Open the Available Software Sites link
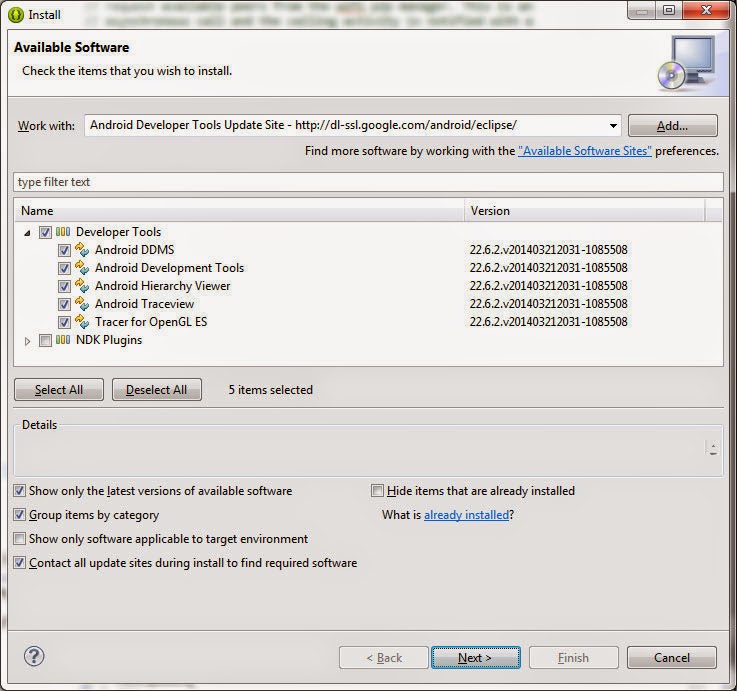Image resolution: width=737 pixels, height=691 pixels. (x=585, y=151)
